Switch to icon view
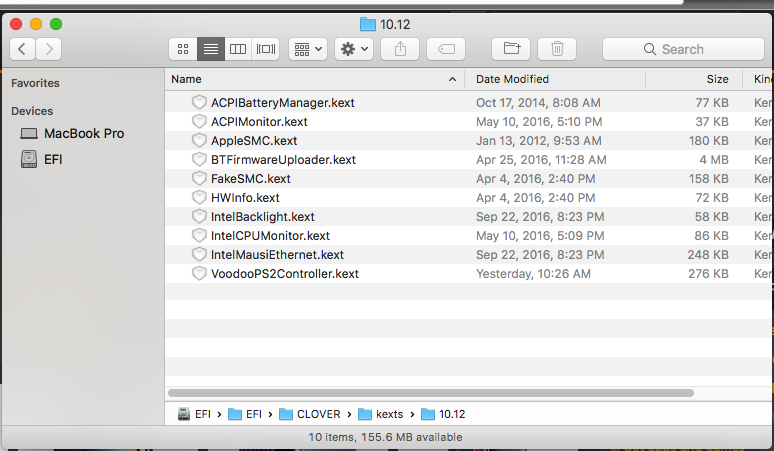Image resolution: width=774 pixels, height=451 pixels. tap(182, 48)
